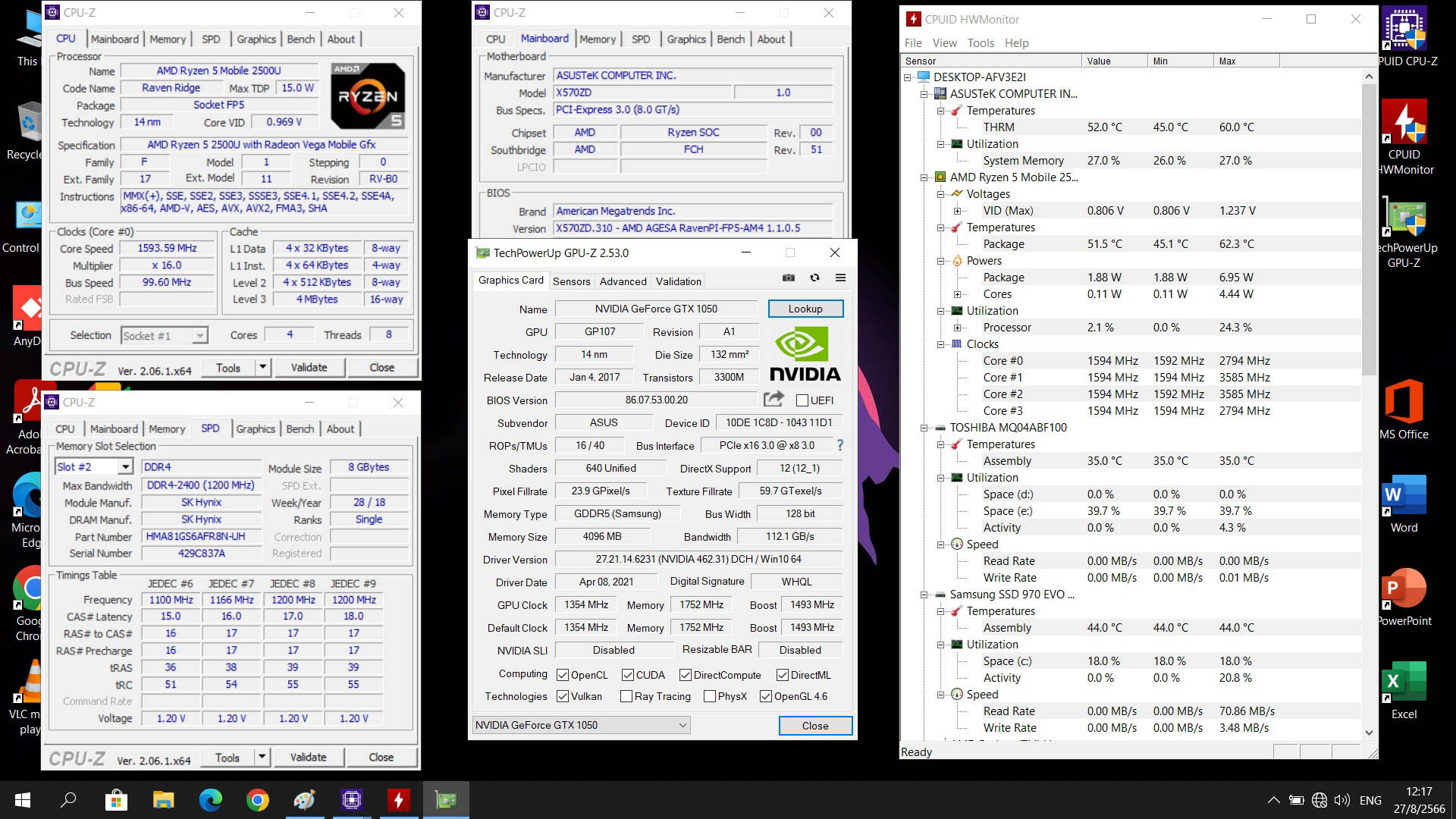Open Tools dropdown arrow in bottom CPU-Z

point(262,757)
